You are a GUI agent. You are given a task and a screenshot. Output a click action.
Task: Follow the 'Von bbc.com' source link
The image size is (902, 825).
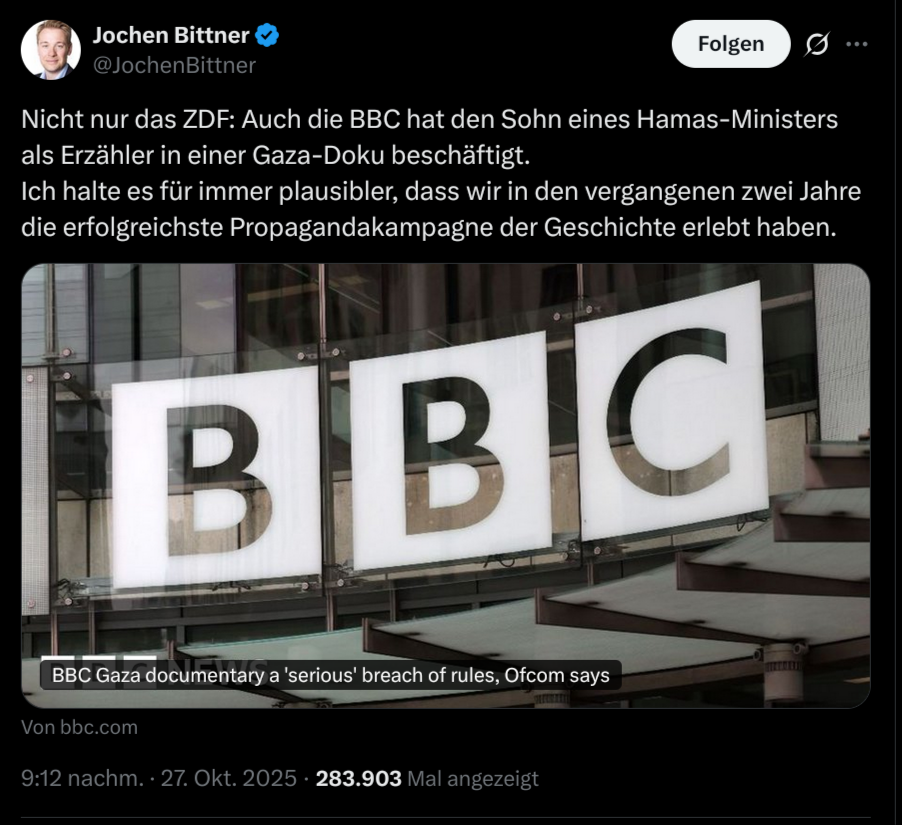pyautogui.click(x=79, y=727)
